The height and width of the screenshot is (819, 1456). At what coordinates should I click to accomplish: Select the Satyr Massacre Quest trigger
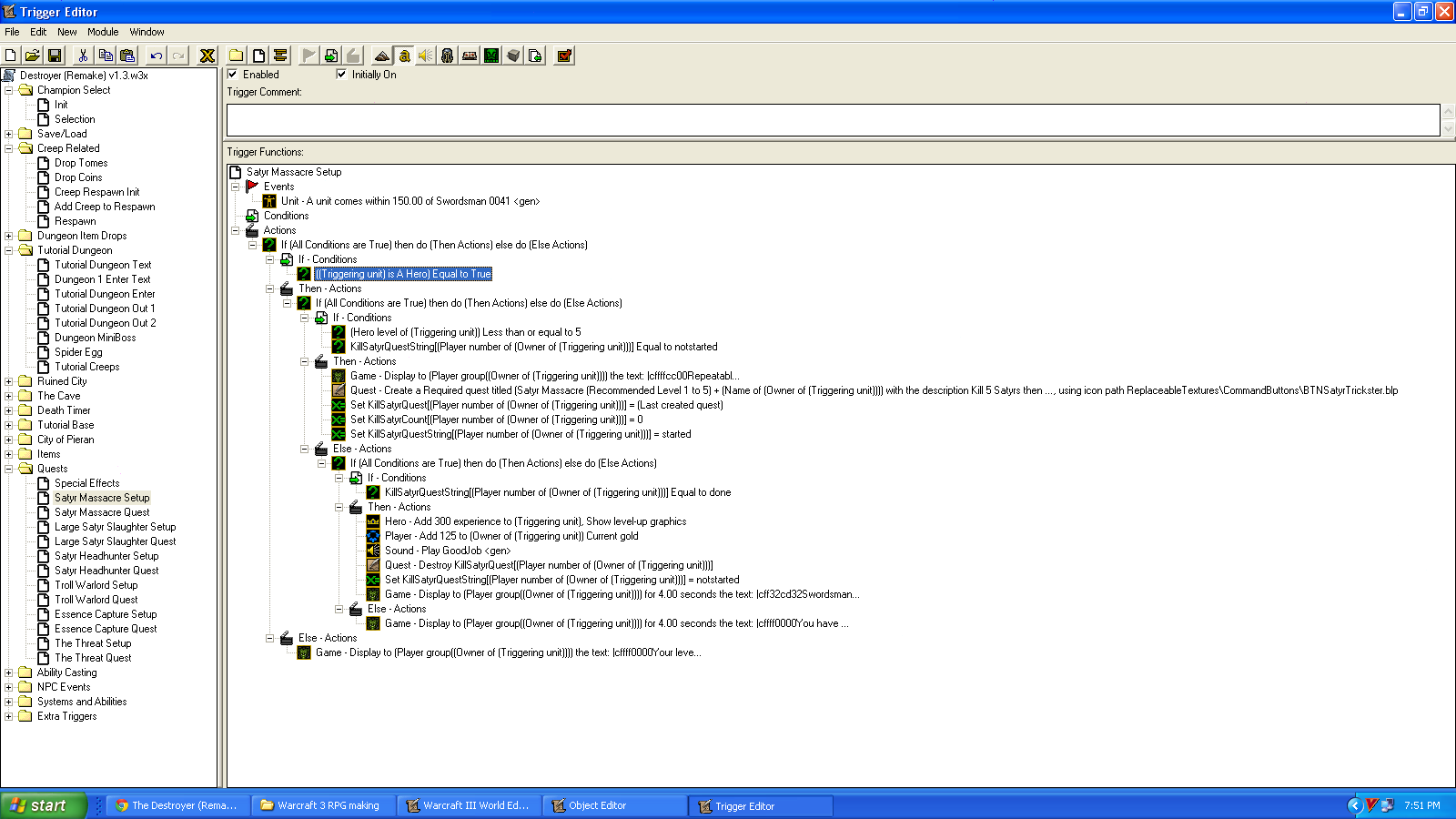(x=102, y=512)
